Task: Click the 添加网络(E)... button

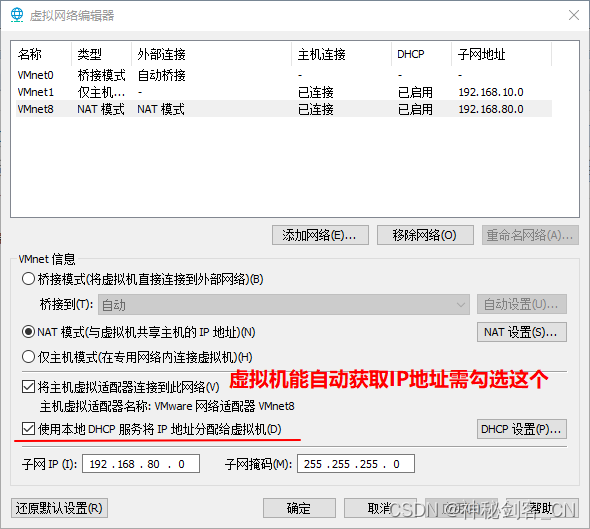Action: pos(320,235)
